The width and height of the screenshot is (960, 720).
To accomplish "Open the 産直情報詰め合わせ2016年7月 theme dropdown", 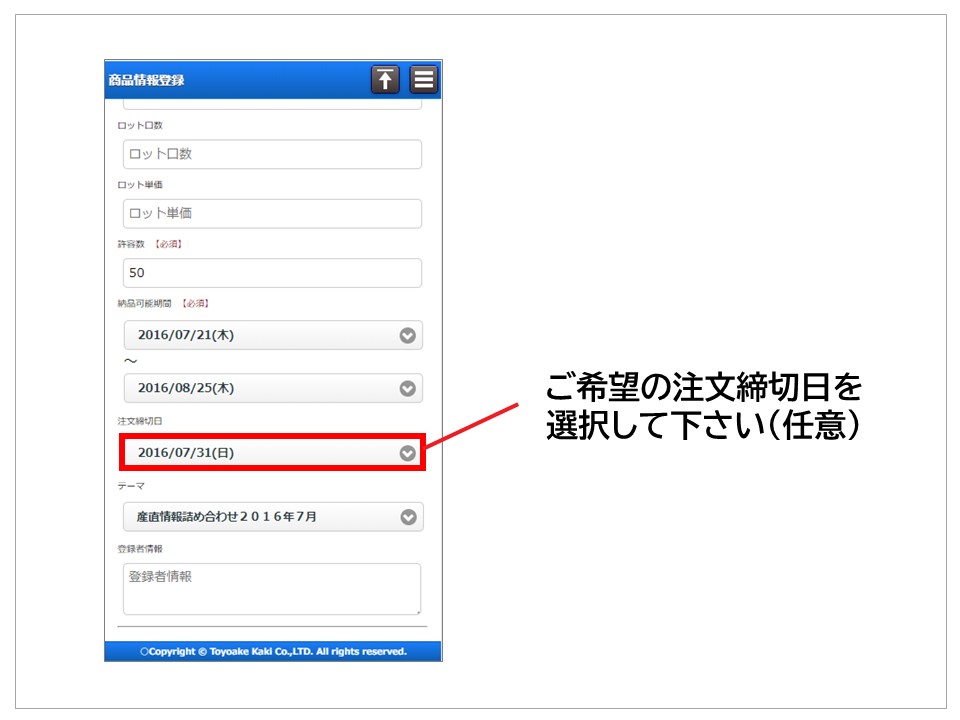I will pos(260,517).
